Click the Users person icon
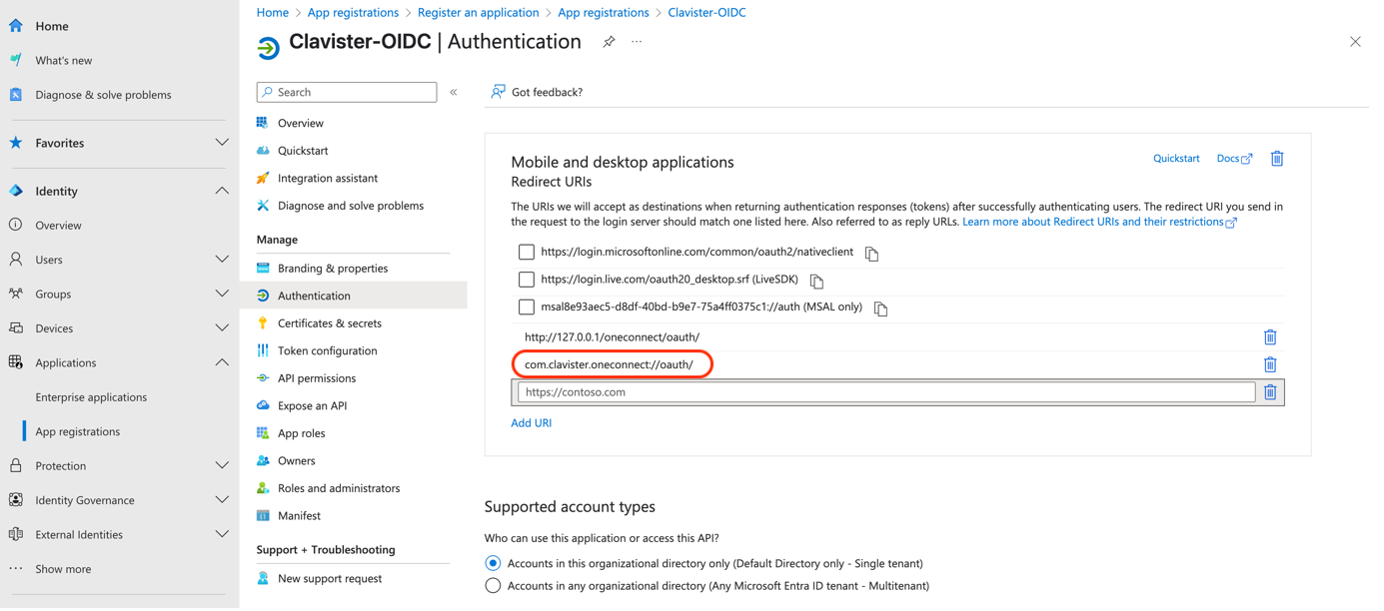Image resolution: width=1384 pixels, height=611 pixels. coord(15,259)
